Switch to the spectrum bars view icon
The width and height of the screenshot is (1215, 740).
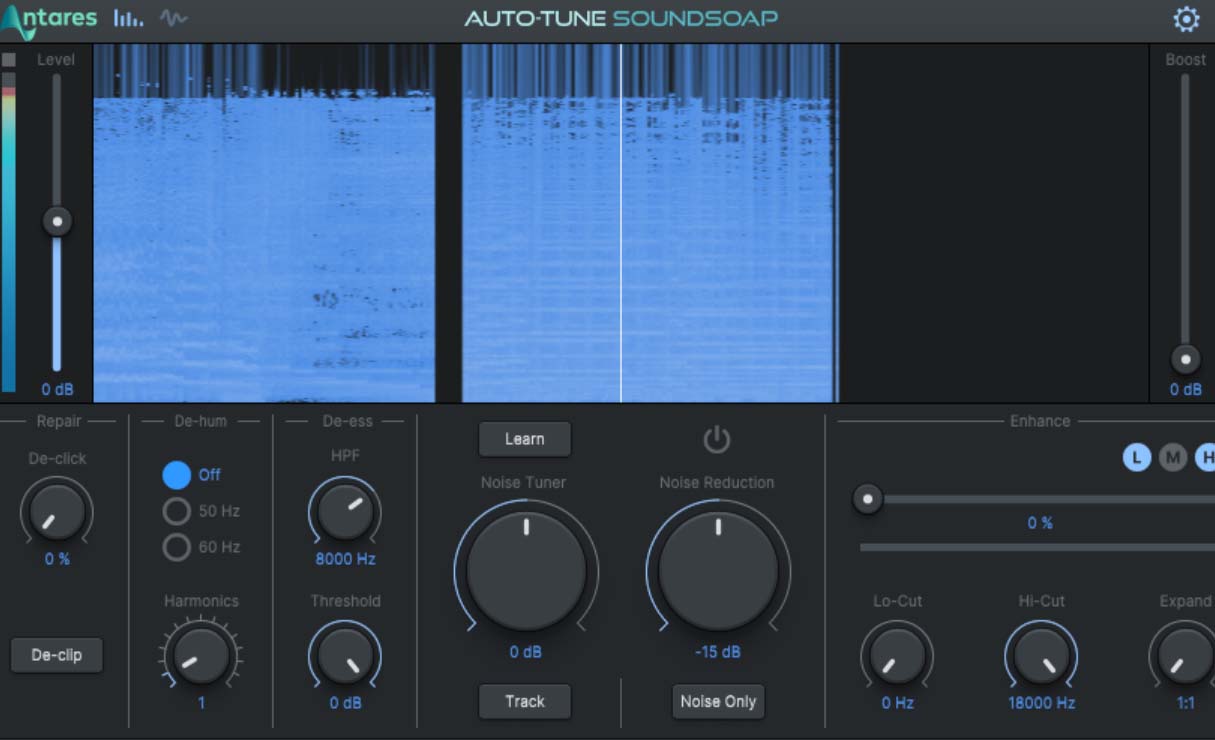128,18
